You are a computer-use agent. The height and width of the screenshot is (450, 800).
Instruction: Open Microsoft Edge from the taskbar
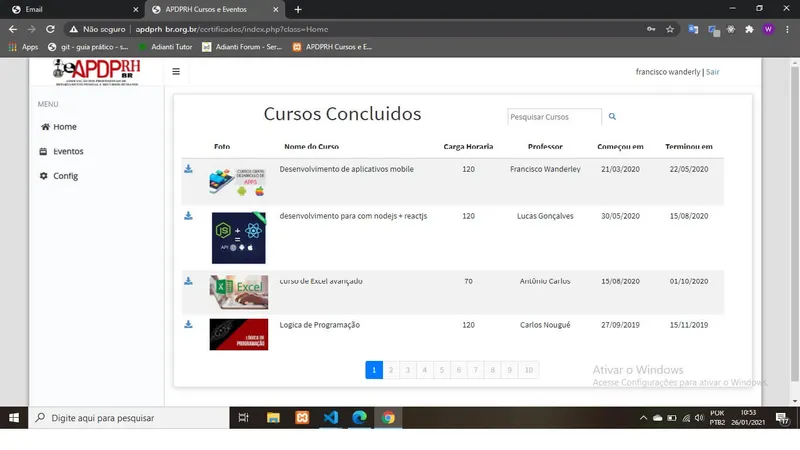click(360, 418)
